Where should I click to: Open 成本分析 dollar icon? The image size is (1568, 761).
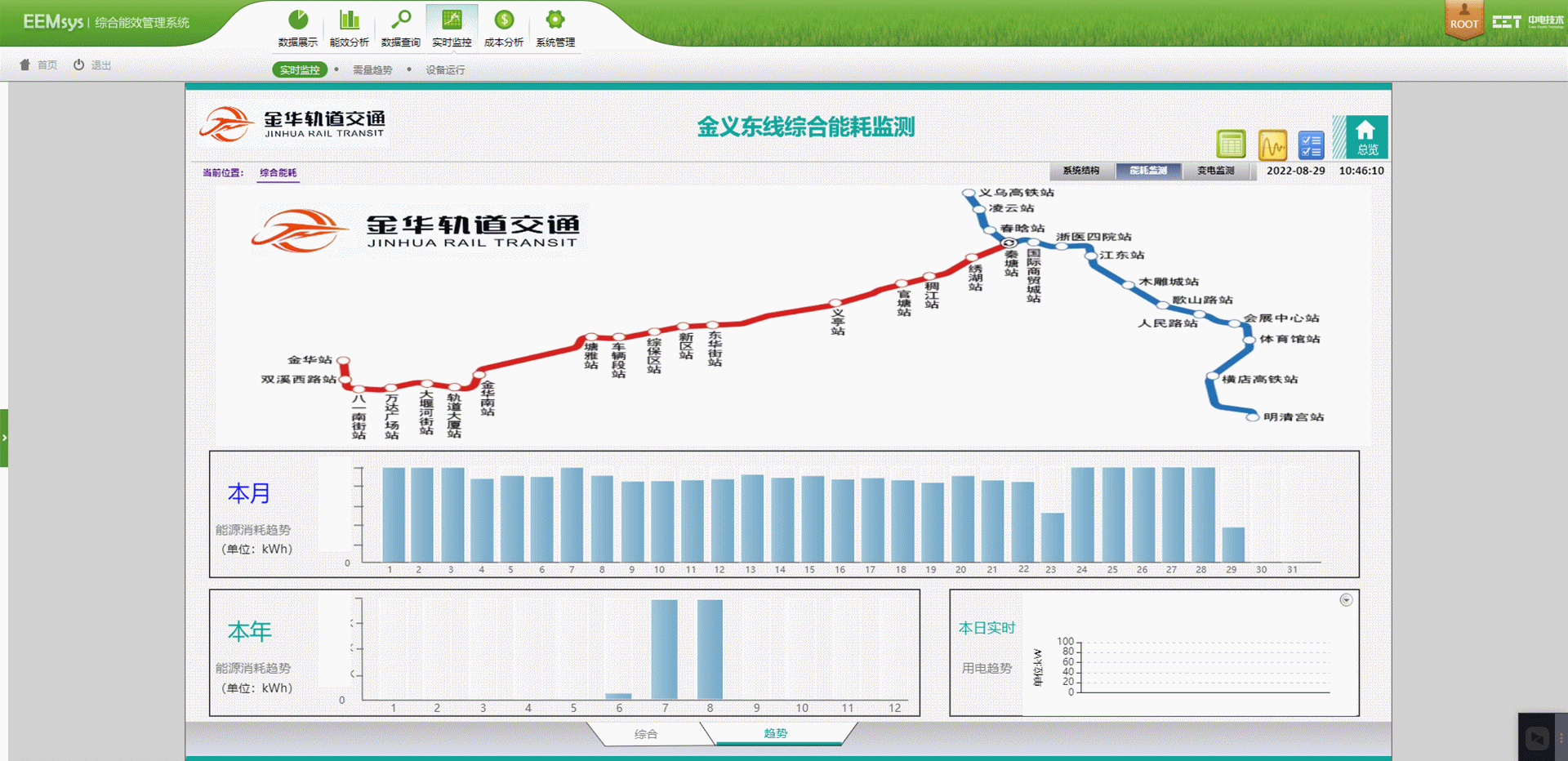pyautogui.click(x=504, y=20)
